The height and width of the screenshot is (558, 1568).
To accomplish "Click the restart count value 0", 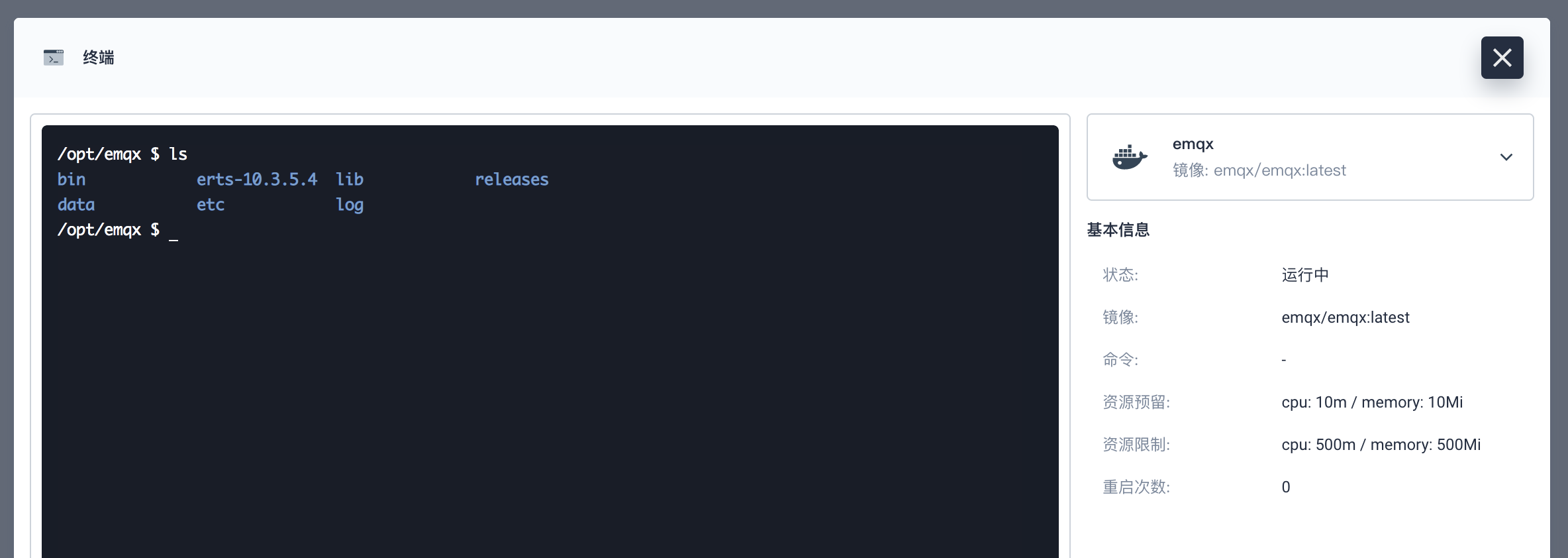I will point(1286,487).
